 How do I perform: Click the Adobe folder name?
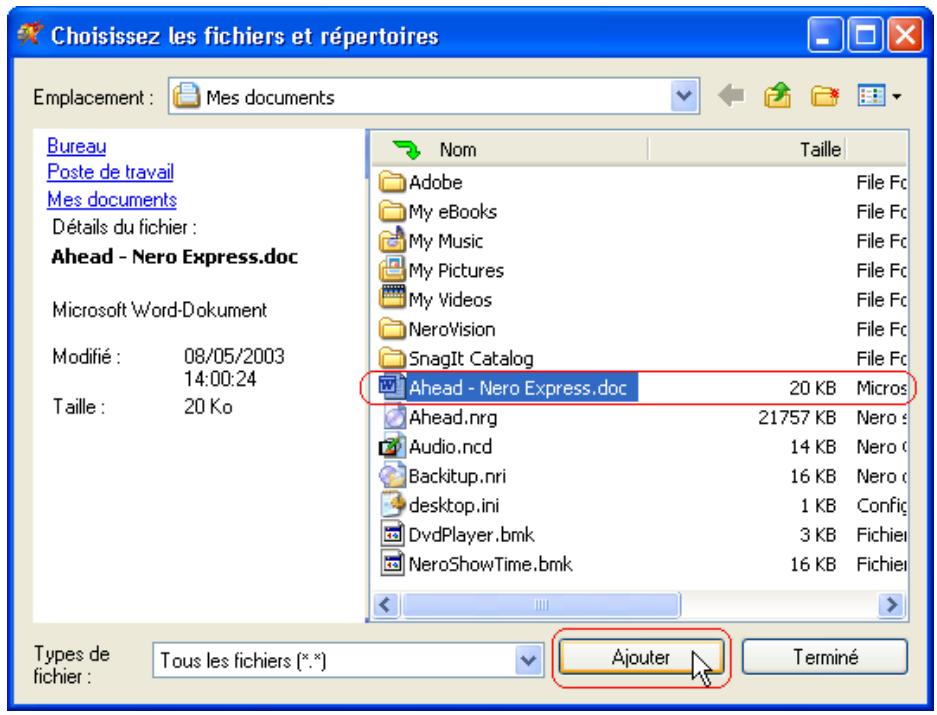pos(435,182)
